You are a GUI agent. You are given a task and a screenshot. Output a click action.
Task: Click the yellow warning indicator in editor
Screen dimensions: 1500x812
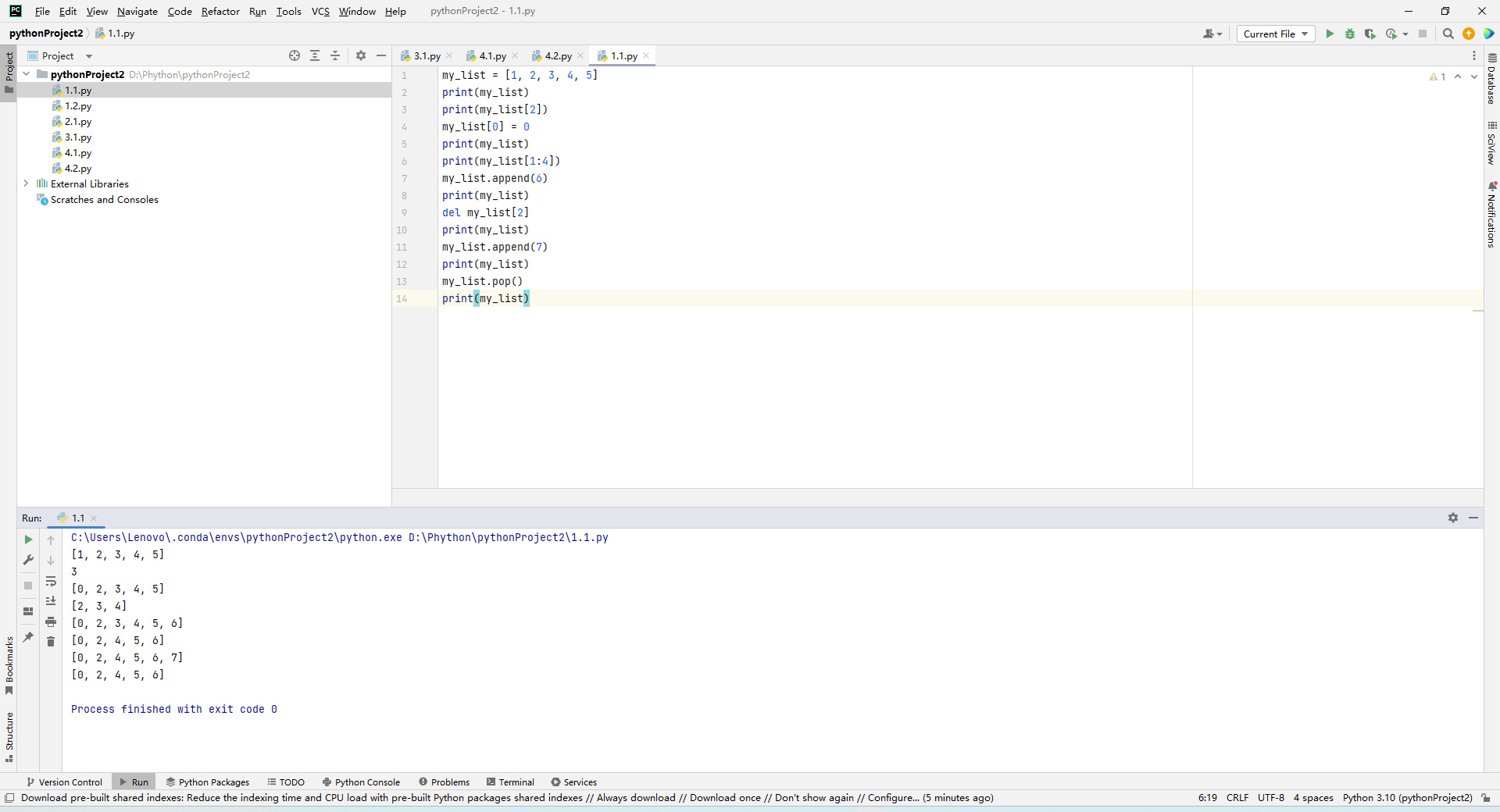tap(1437, 77)
